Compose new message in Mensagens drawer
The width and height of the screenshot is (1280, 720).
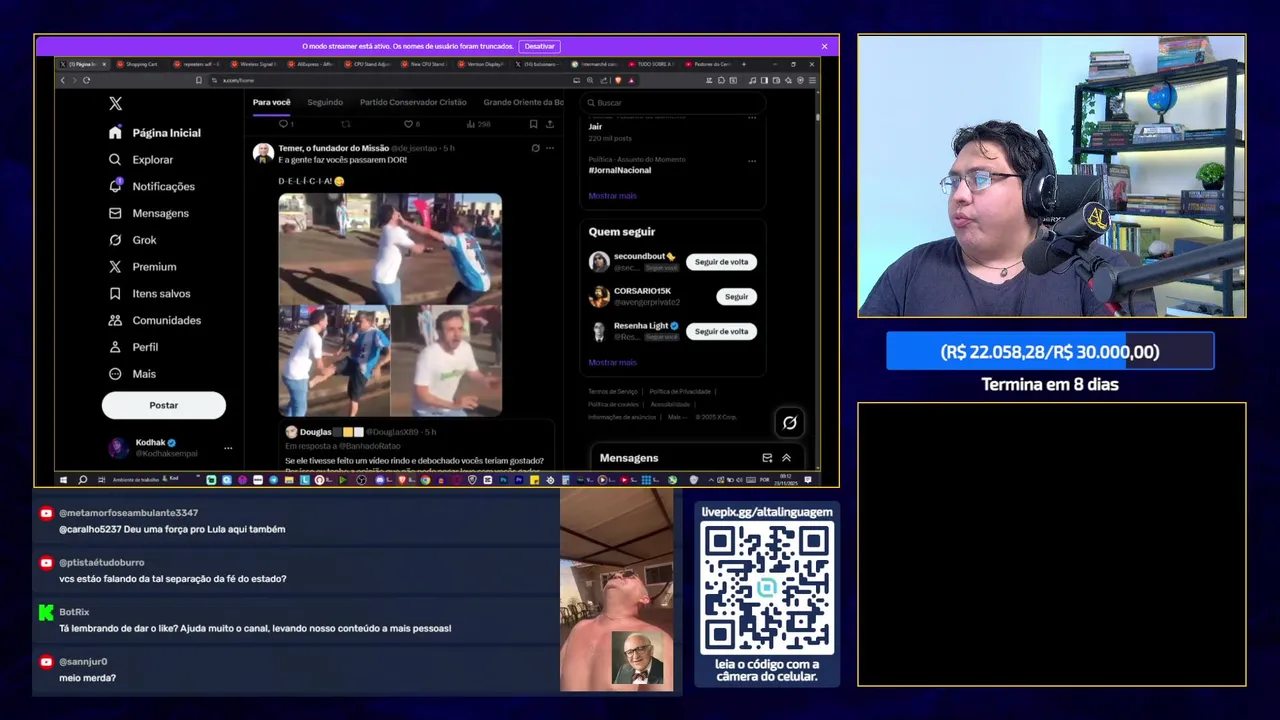[767, 458]
